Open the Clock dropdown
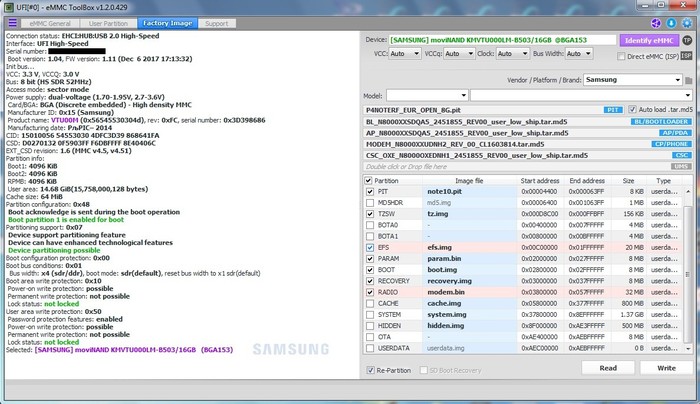The height and width of the screenshot is (404, 700). [x=512, y=54]
